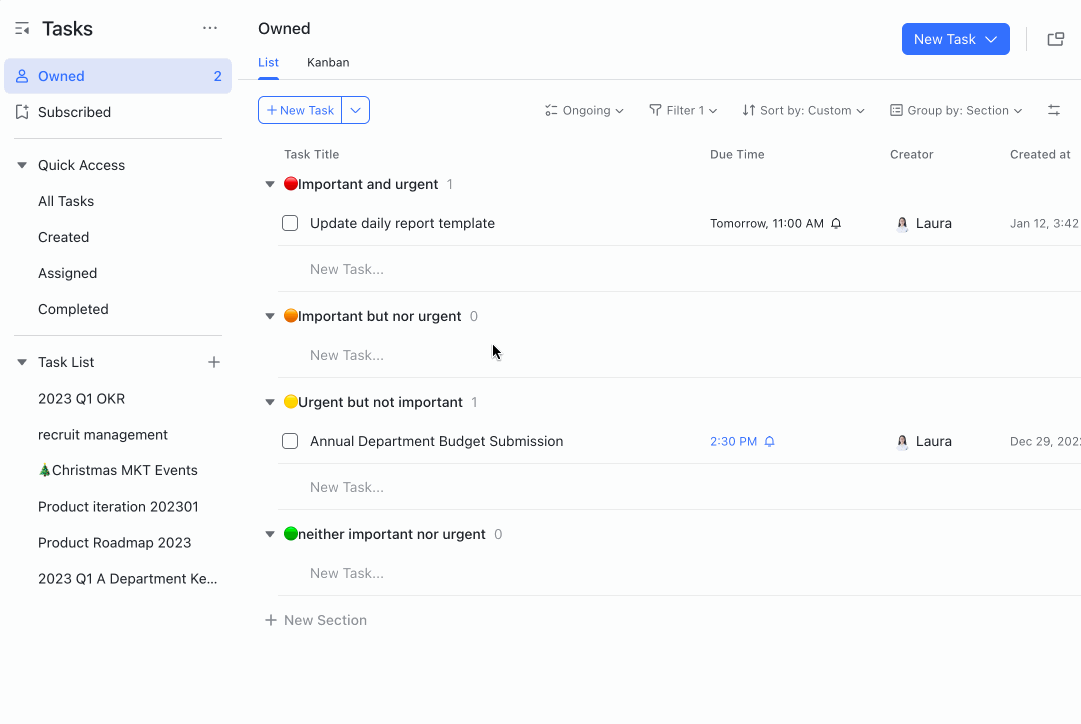Image resolution: width=1081 pixels, height=724 pixels.
Task: Click Laura's avatar in Annual Department Budget row
Action: [x=902, y=441]
